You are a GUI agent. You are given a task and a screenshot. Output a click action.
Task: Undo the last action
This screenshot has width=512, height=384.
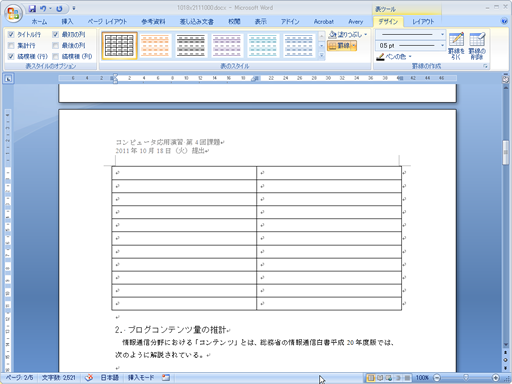coord(43,8)
